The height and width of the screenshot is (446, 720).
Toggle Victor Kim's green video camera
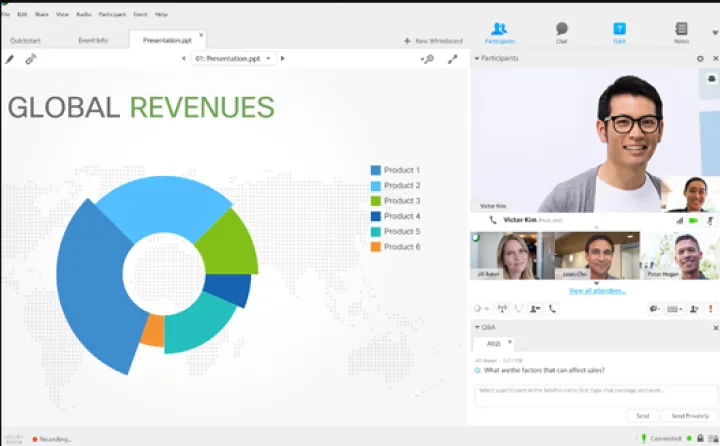(x=693, y=220)
